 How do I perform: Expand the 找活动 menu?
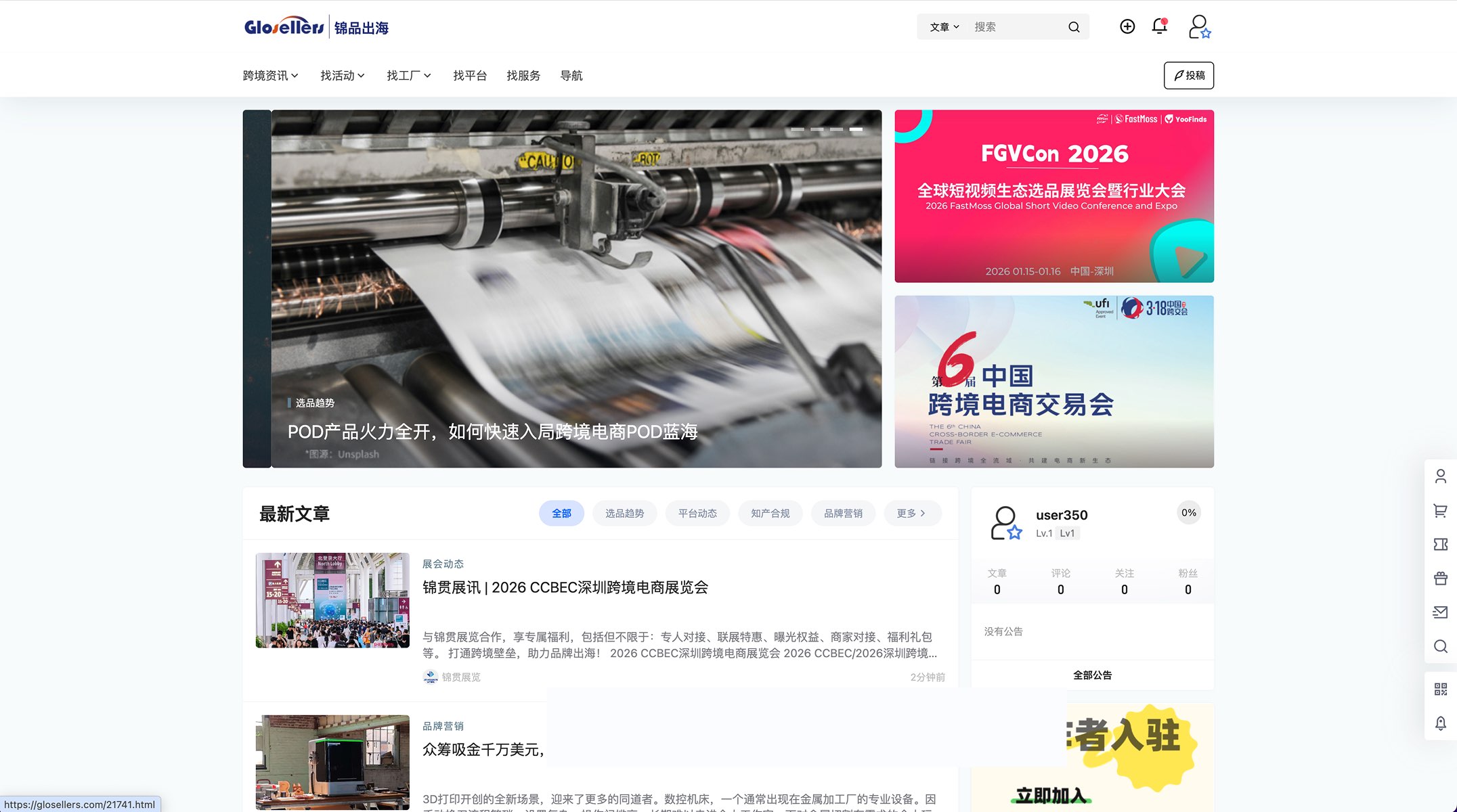pos(343,75)
